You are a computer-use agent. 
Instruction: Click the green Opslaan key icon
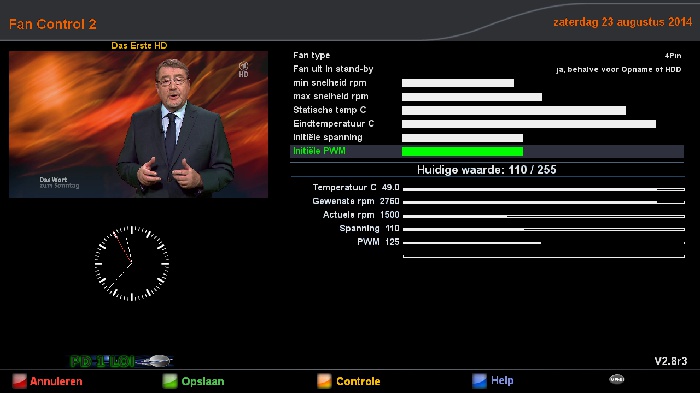pyautogui.click(x=170, y=381)
